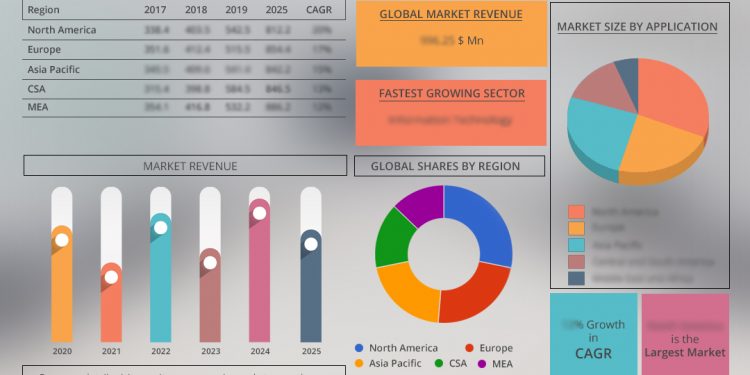This screenshot has height=375, width=750.
Task: Click the slate-blue square in pie legend
Action: (x=576, y=278)
